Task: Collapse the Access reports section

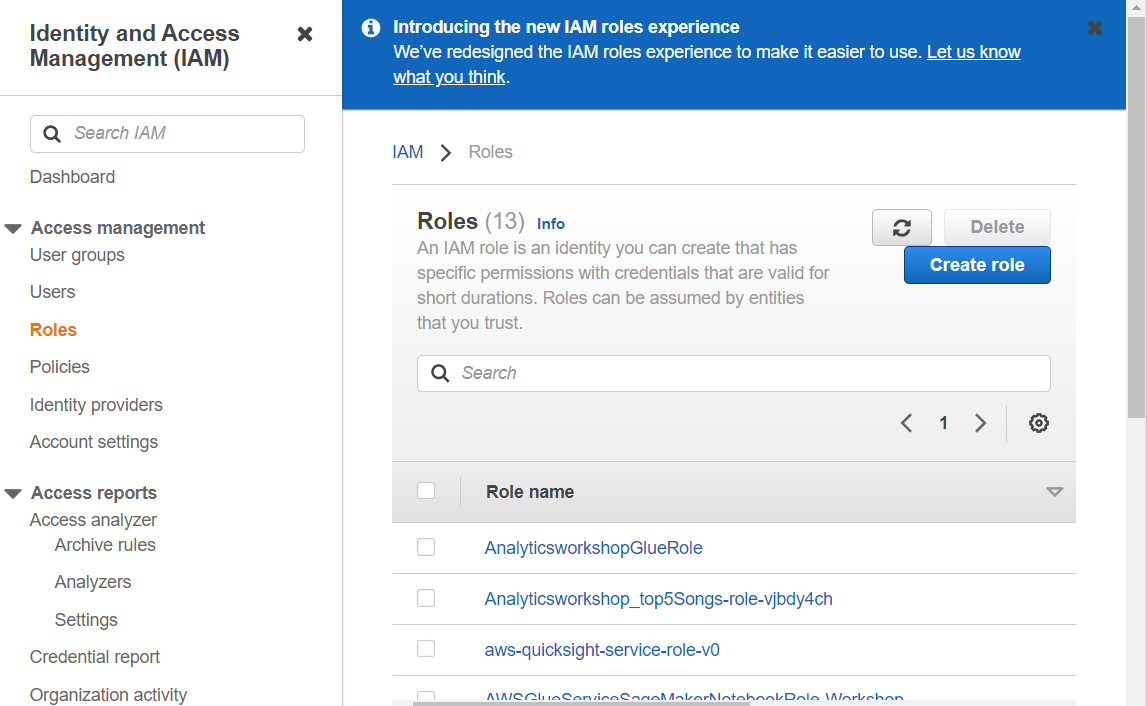Action: pyautogui.click(x=13, y=493)
